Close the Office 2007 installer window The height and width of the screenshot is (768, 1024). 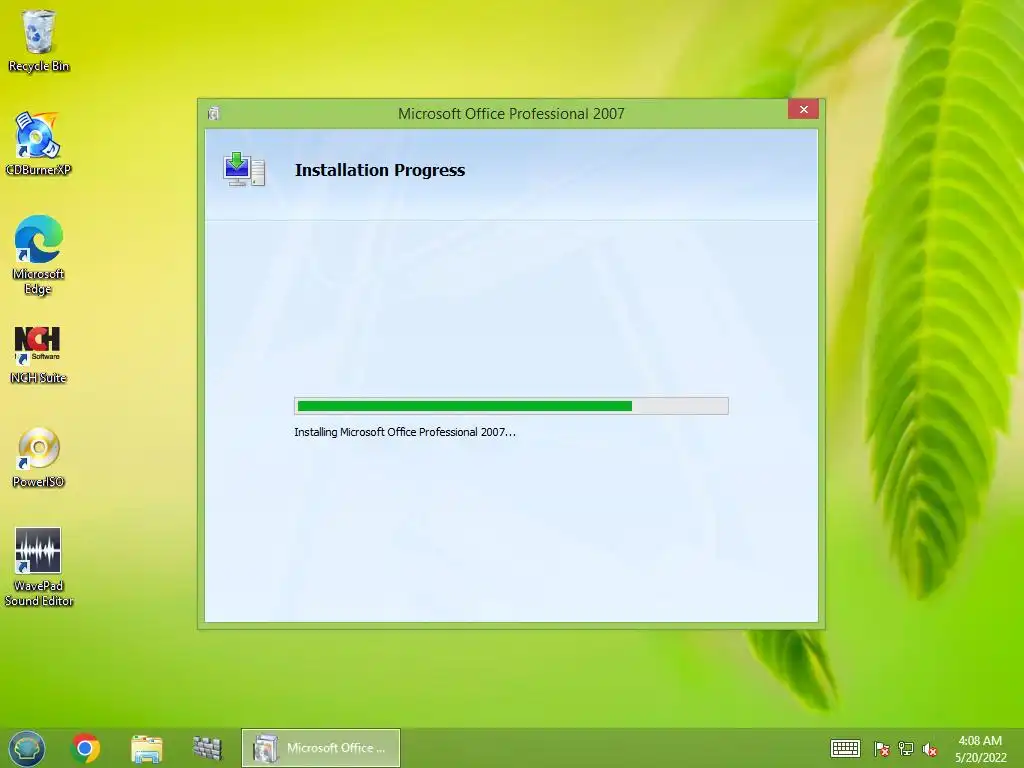point(803,109)
